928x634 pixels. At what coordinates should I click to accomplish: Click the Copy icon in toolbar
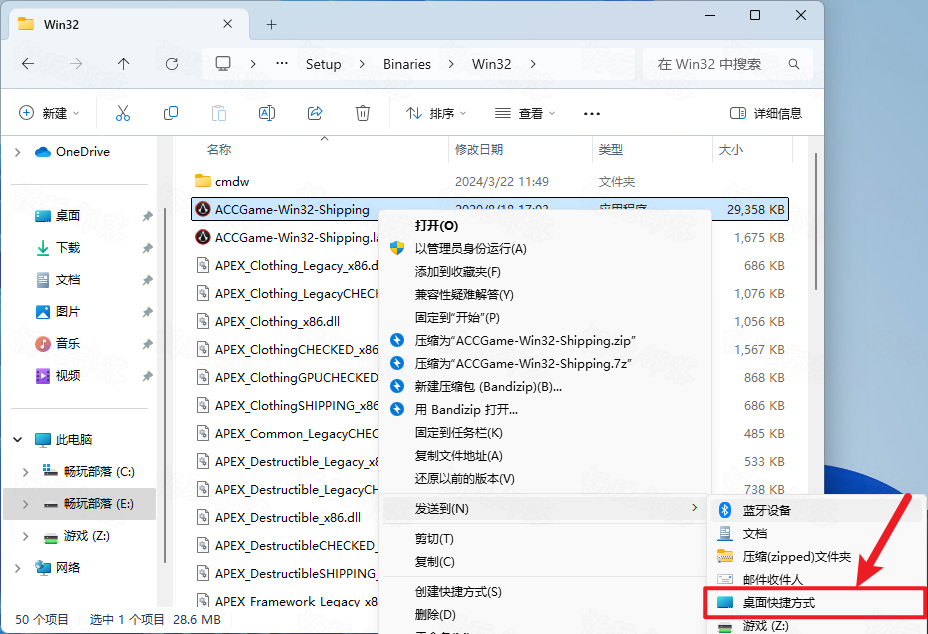pos(170,113)
